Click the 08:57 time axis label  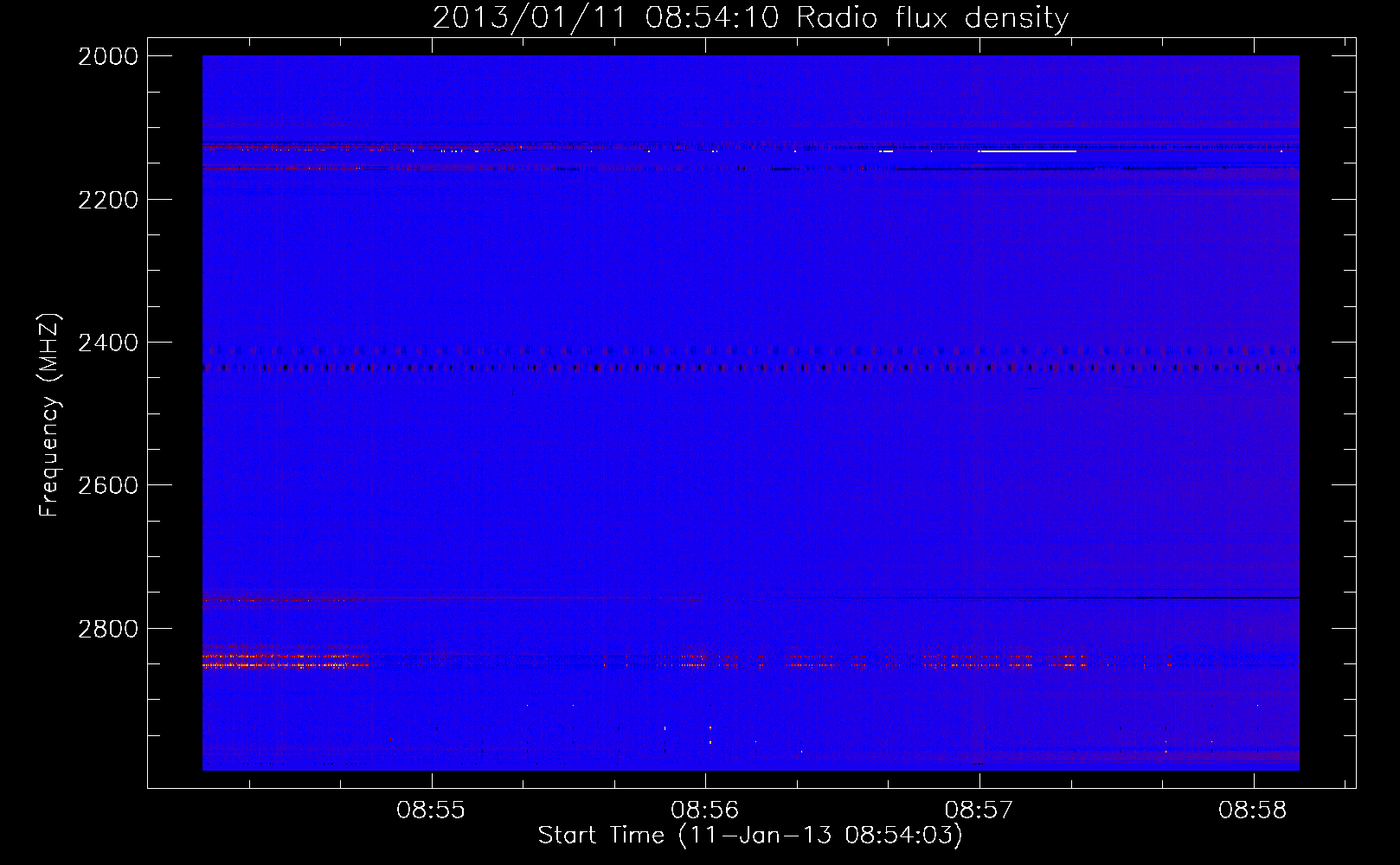(x=979, y=811)
